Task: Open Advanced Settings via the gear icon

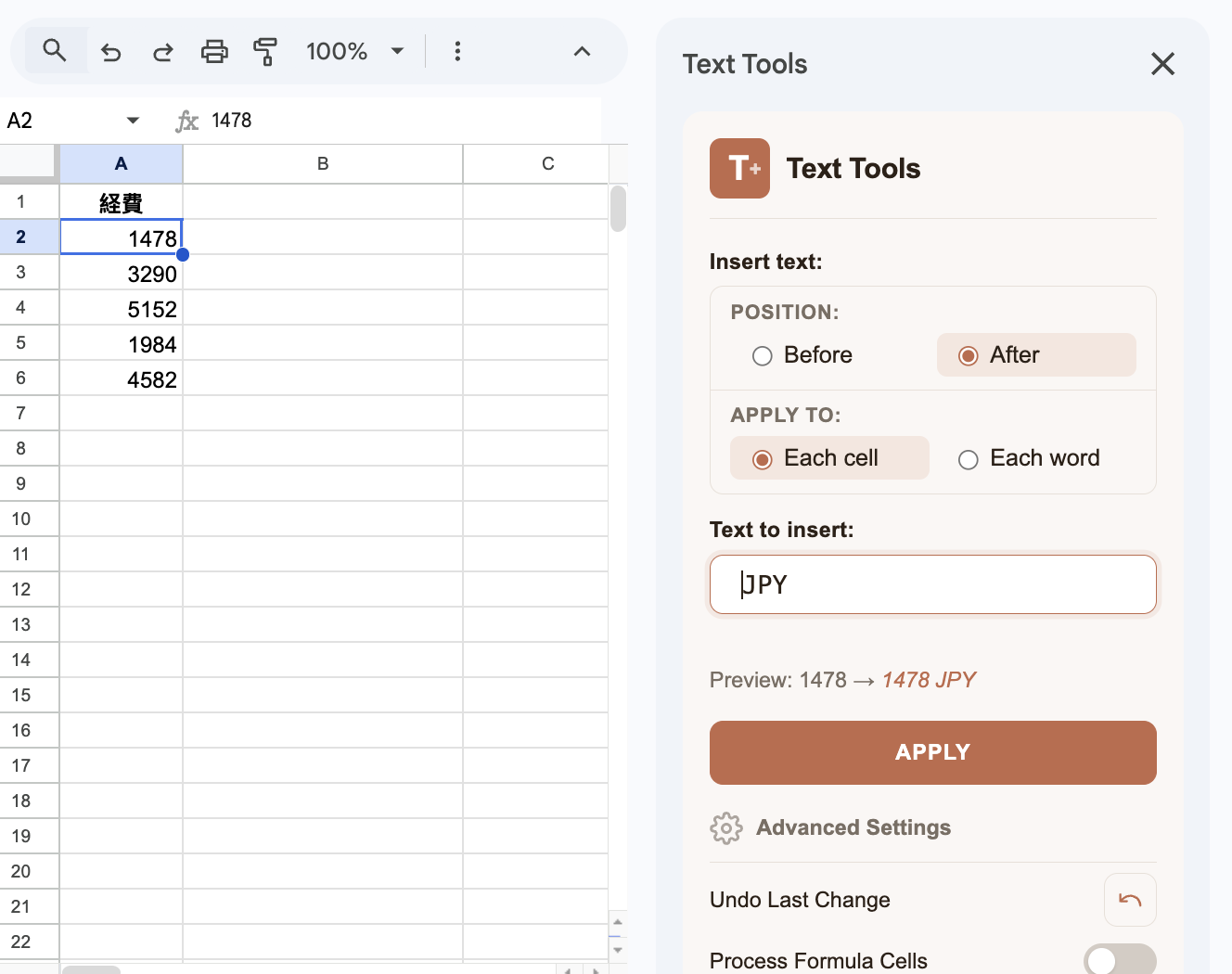Action: click(726, 827)
